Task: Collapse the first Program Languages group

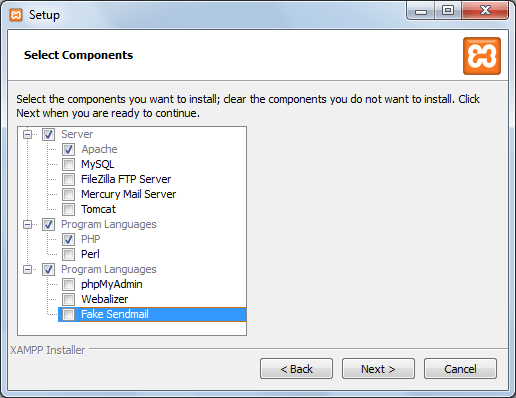Action: click(x=28, y=224)
